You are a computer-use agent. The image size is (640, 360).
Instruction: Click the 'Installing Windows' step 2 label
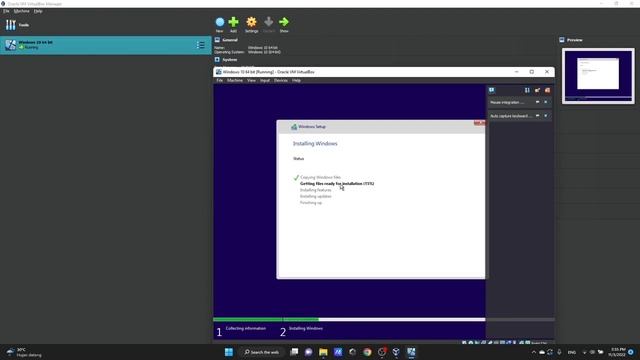(306, 328)
